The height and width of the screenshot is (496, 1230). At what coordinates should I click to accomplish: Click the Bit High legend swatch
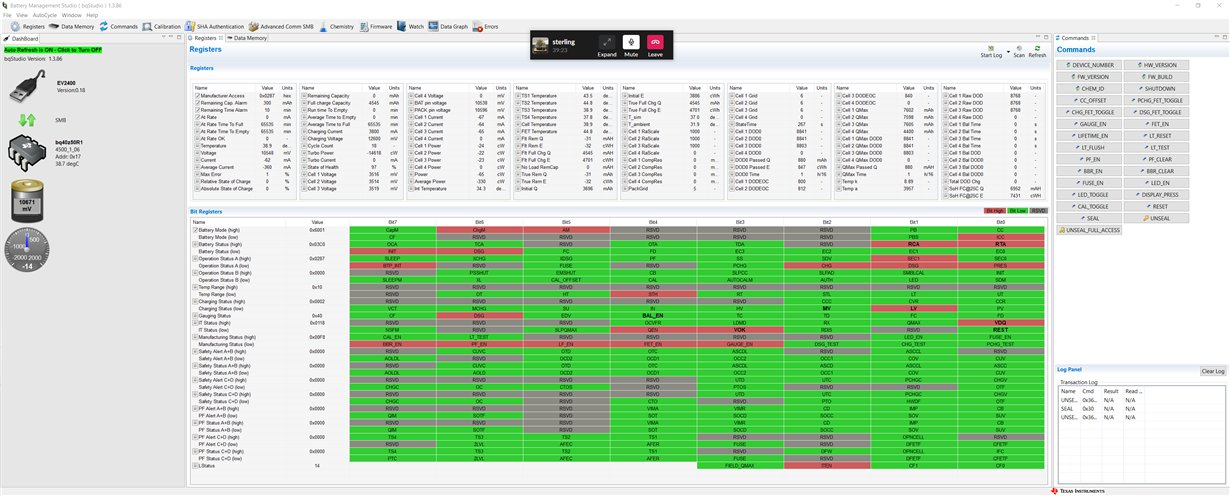point(995,211)
